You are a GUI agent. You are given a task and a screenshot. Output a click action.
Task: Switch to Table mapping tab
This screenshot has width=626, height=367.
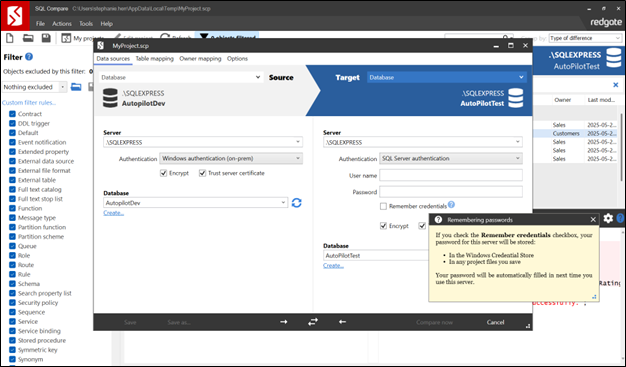(155, 58)
